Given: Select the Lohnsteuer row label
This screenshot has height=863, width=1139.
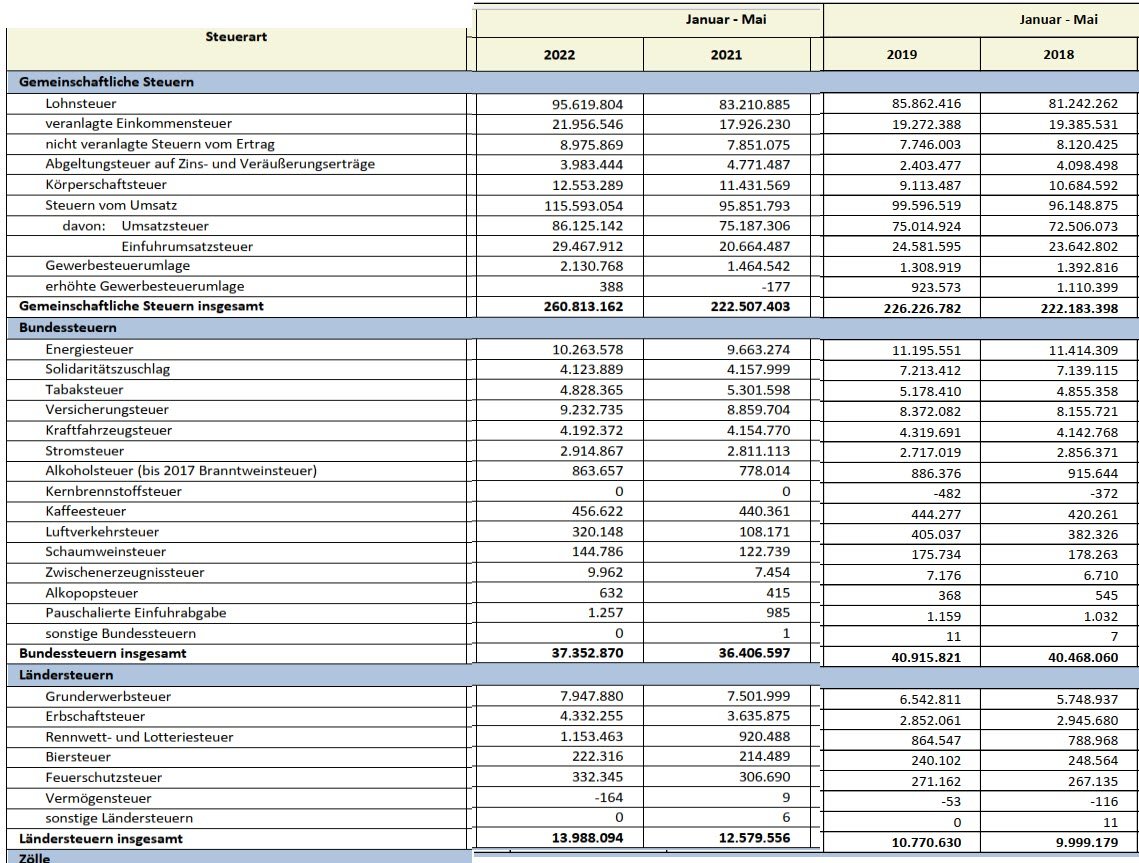Looking at the screenshot, I should (x=81, y=104).
